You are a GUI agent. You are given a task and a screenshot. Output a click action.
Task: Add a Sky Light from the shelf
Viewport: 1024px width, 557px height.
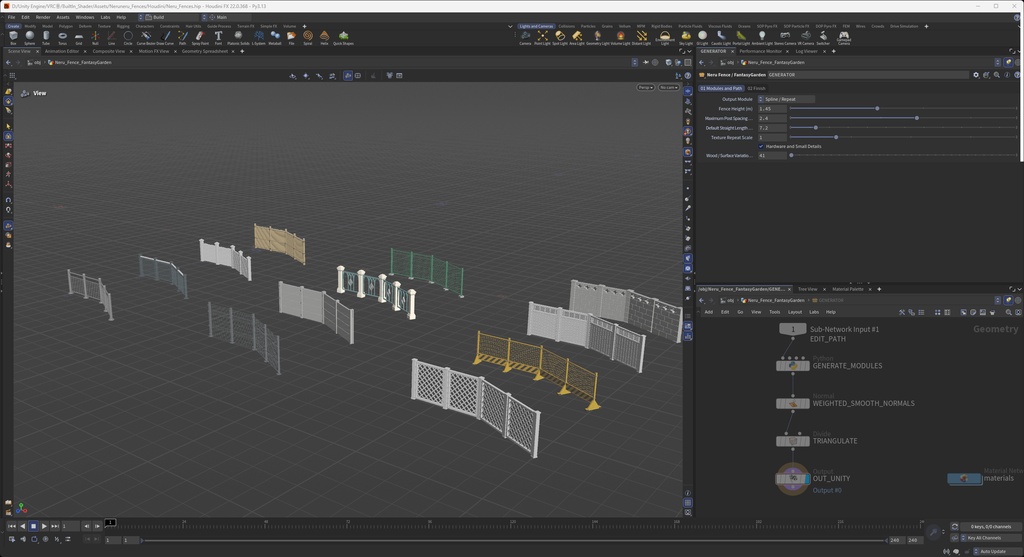coord(685,38)
